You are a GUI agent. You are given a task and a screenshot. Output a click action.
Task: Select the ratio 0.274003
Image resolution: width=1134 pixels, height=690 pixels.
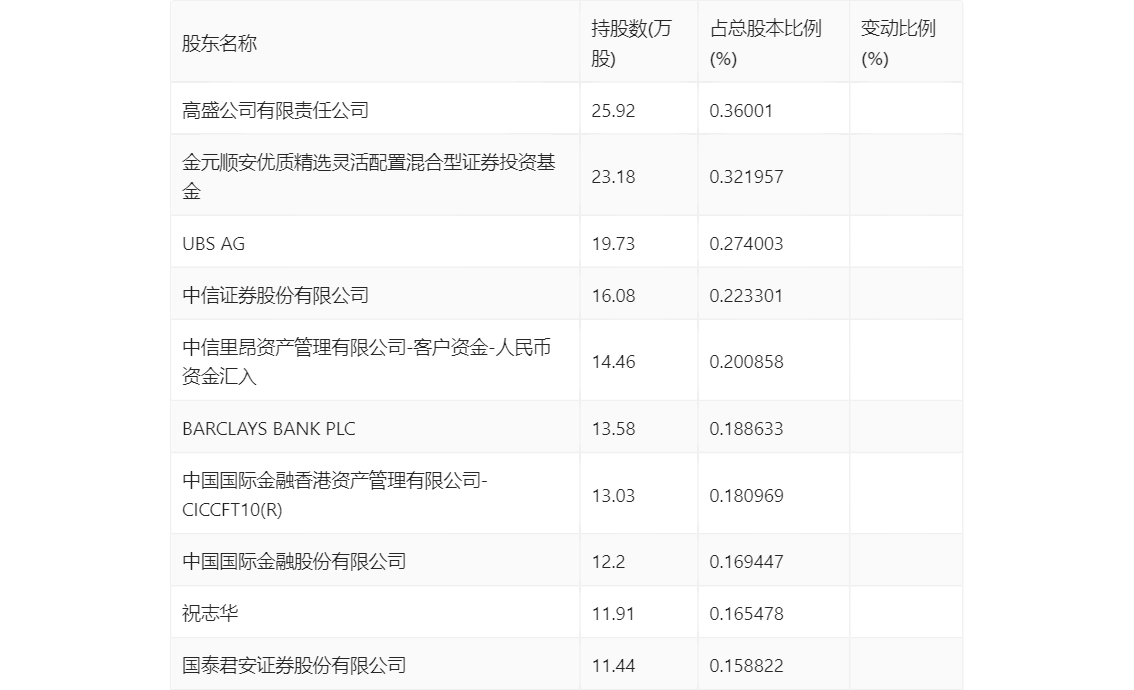pos(746,244)
